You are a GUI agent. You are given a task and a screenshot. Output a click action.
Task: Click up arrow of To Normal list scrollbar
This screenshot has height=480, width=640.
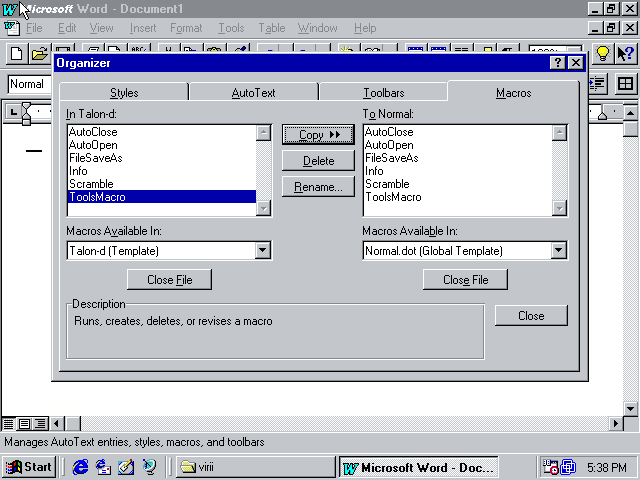point(559,133)
